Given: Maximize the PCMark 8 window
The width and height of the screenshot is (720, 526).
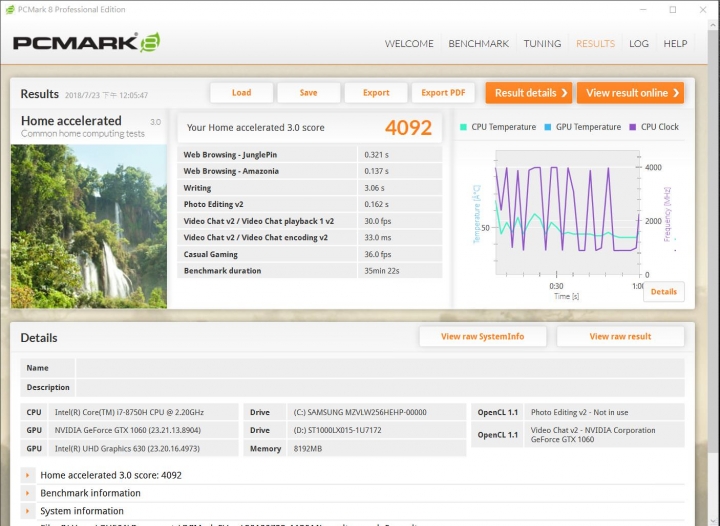Looking at the screenshot, I should [x=673, y=10].
